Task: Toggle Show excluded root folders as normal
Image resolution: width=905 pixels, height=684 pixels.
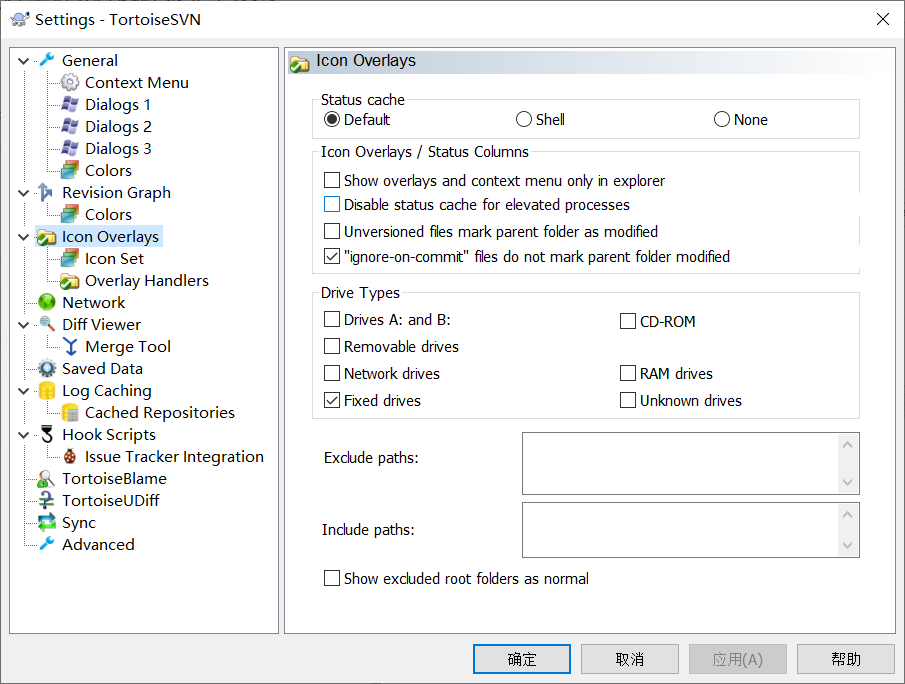Action: pyautogui.click(x=332, y=578)
